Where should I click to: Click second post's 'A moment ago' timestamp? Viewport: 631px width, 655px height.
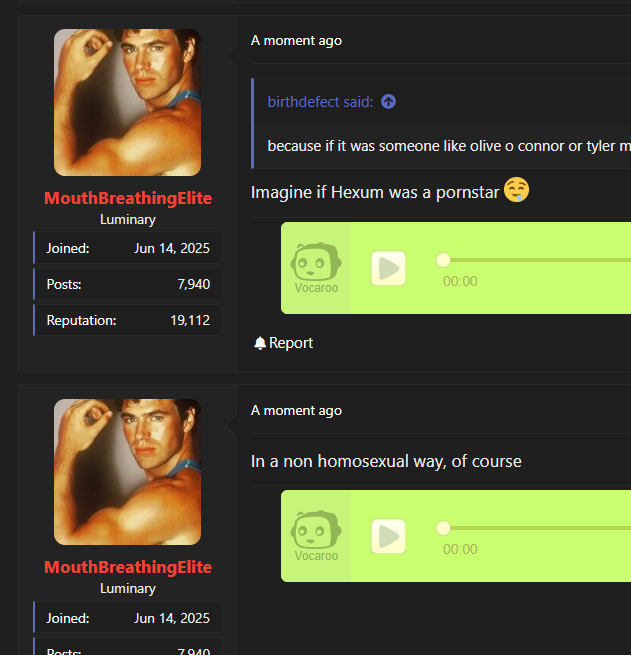click(x=296, y=411)
